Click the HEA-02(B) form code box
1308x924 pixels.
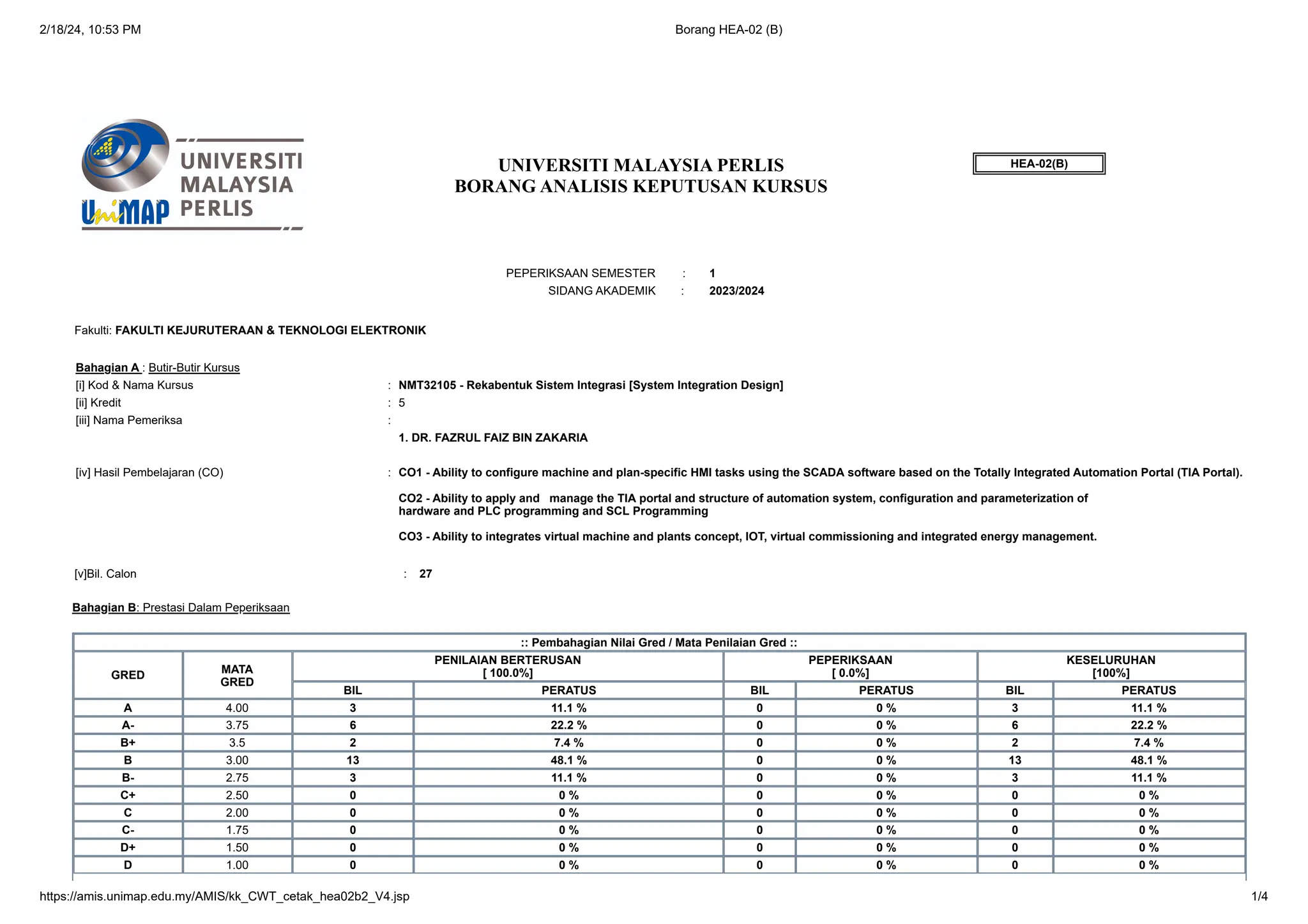coord(1038,163)
